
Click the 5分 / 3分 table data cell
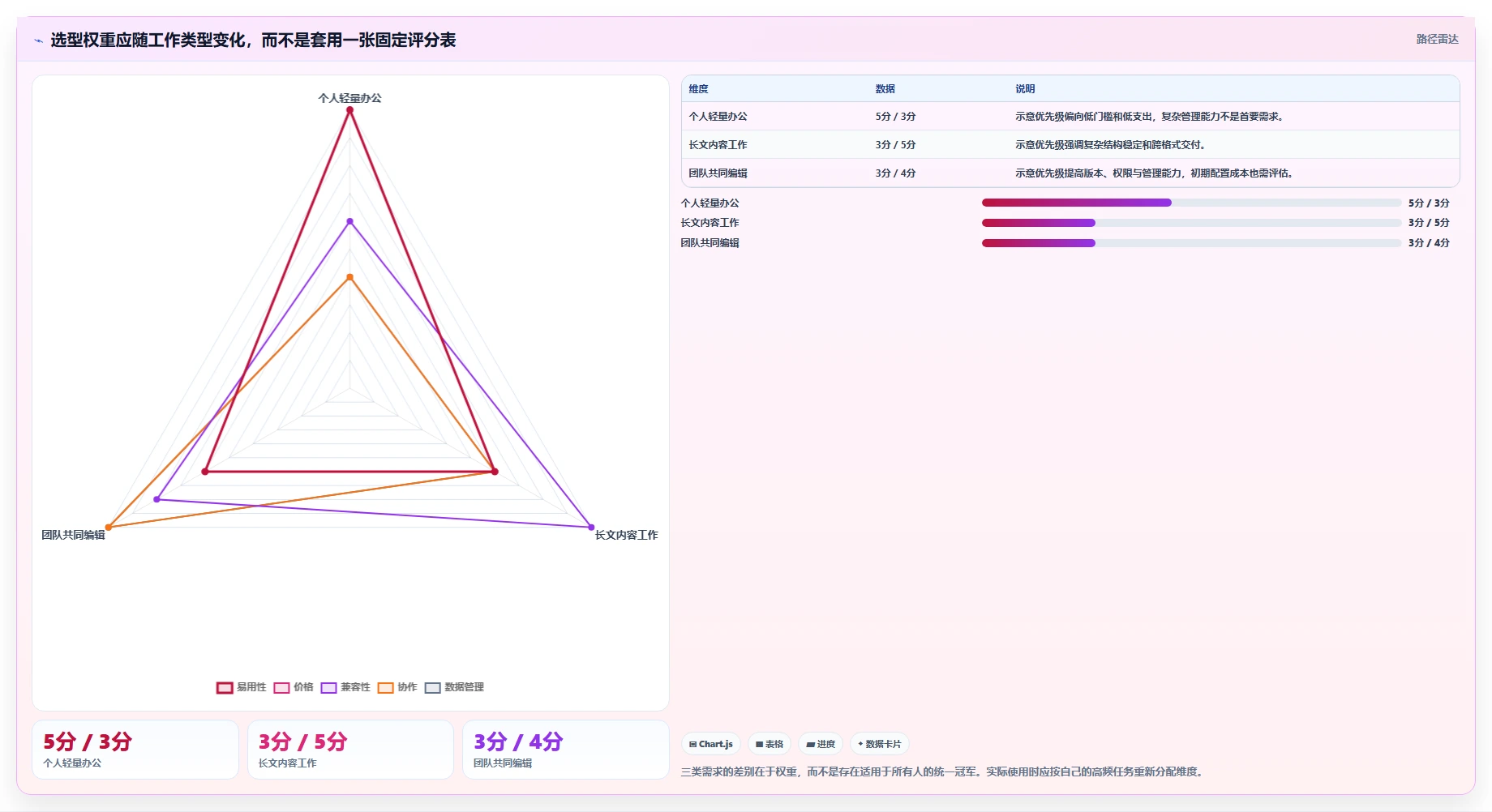[x=895, y=117]
